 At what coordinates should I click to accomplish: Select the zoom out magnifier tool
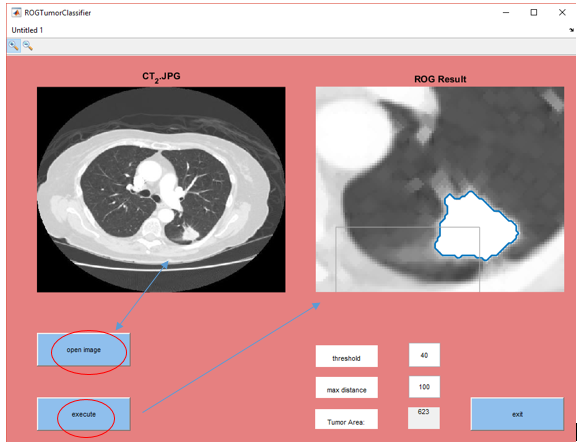click(x=28, y=46)
